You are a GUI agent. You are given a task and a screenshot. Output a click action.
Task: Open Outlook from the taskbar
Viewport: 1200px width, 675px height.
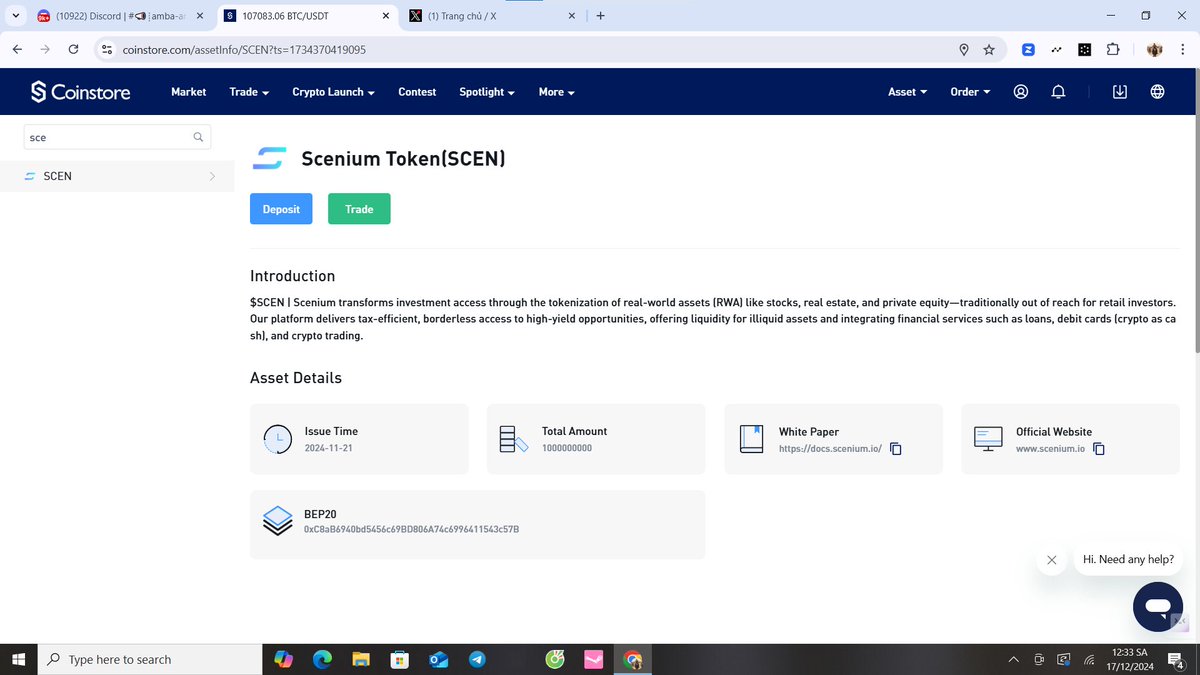coord(438,659)
